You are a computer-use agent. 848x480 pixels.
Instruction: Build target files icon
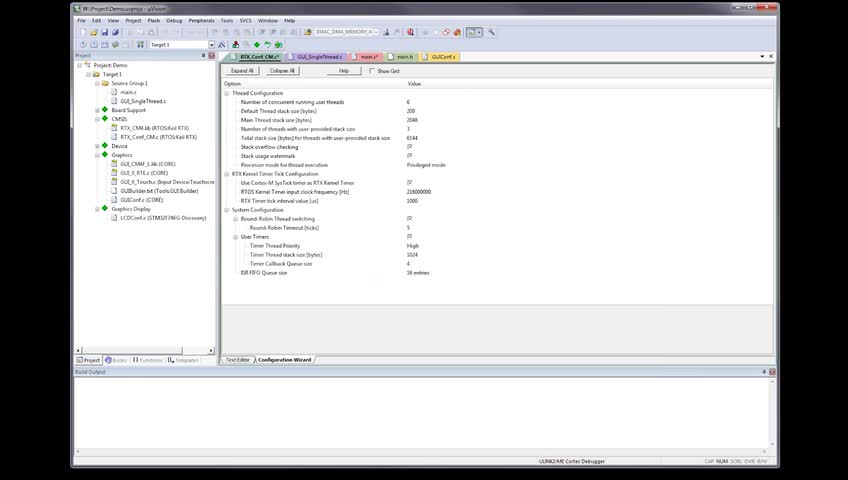[x=94, y=45]
